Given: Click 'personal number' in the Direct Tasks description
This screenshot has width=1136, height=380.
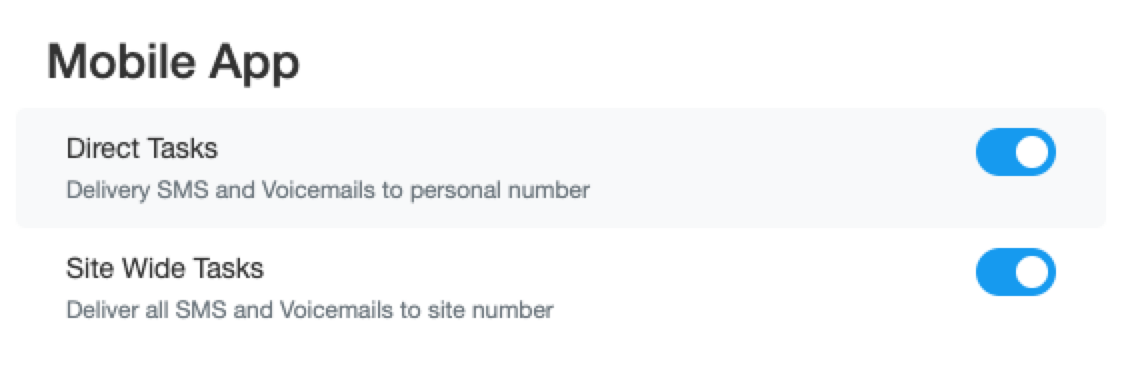Looking at the screenshot, I should pyautogui.click(x=500, y=192).
